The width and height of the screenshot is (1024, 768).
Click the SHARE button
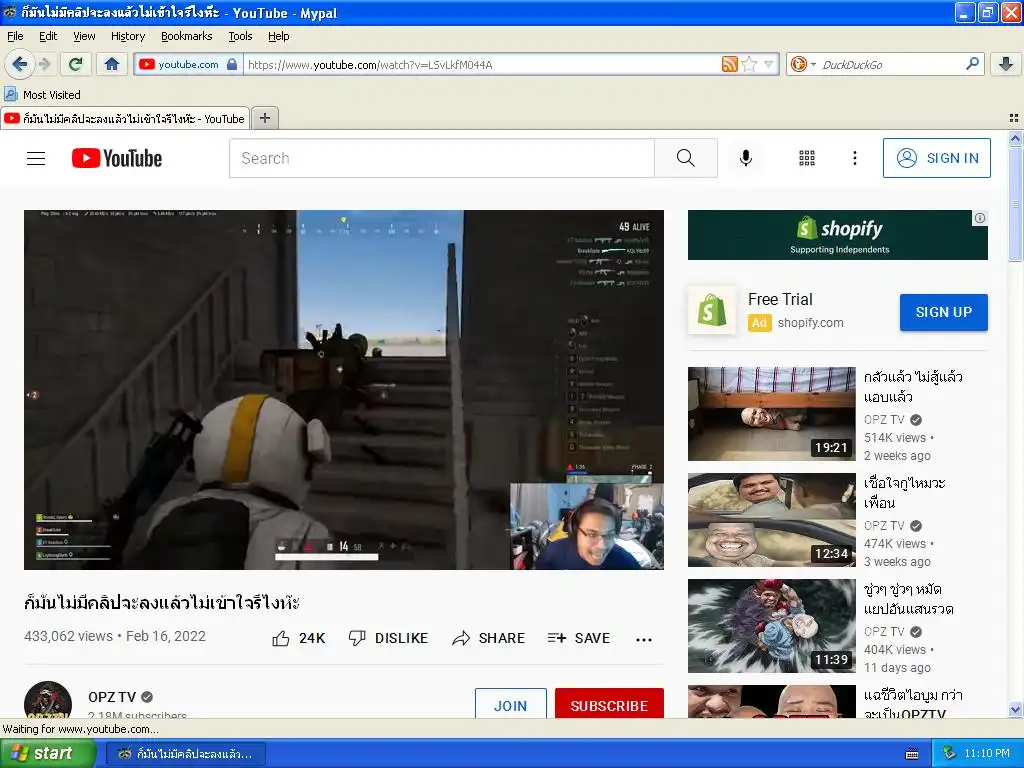pos(488,638)
